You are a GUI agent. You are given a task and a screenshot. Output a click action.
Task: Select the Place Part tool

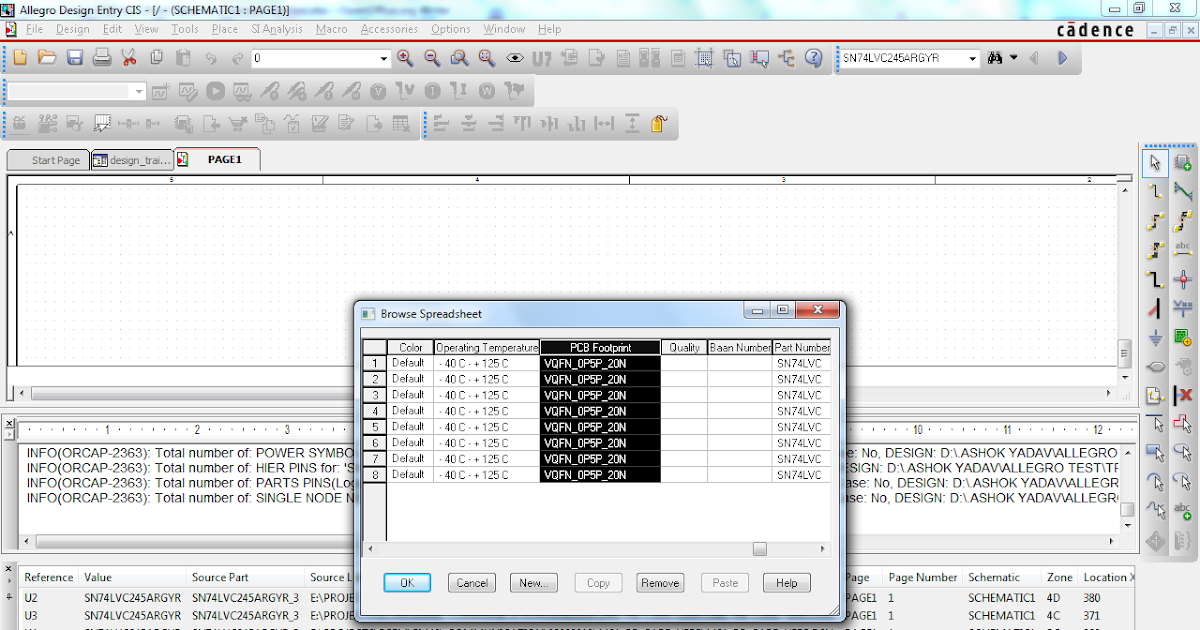(x=1183, y=162)
